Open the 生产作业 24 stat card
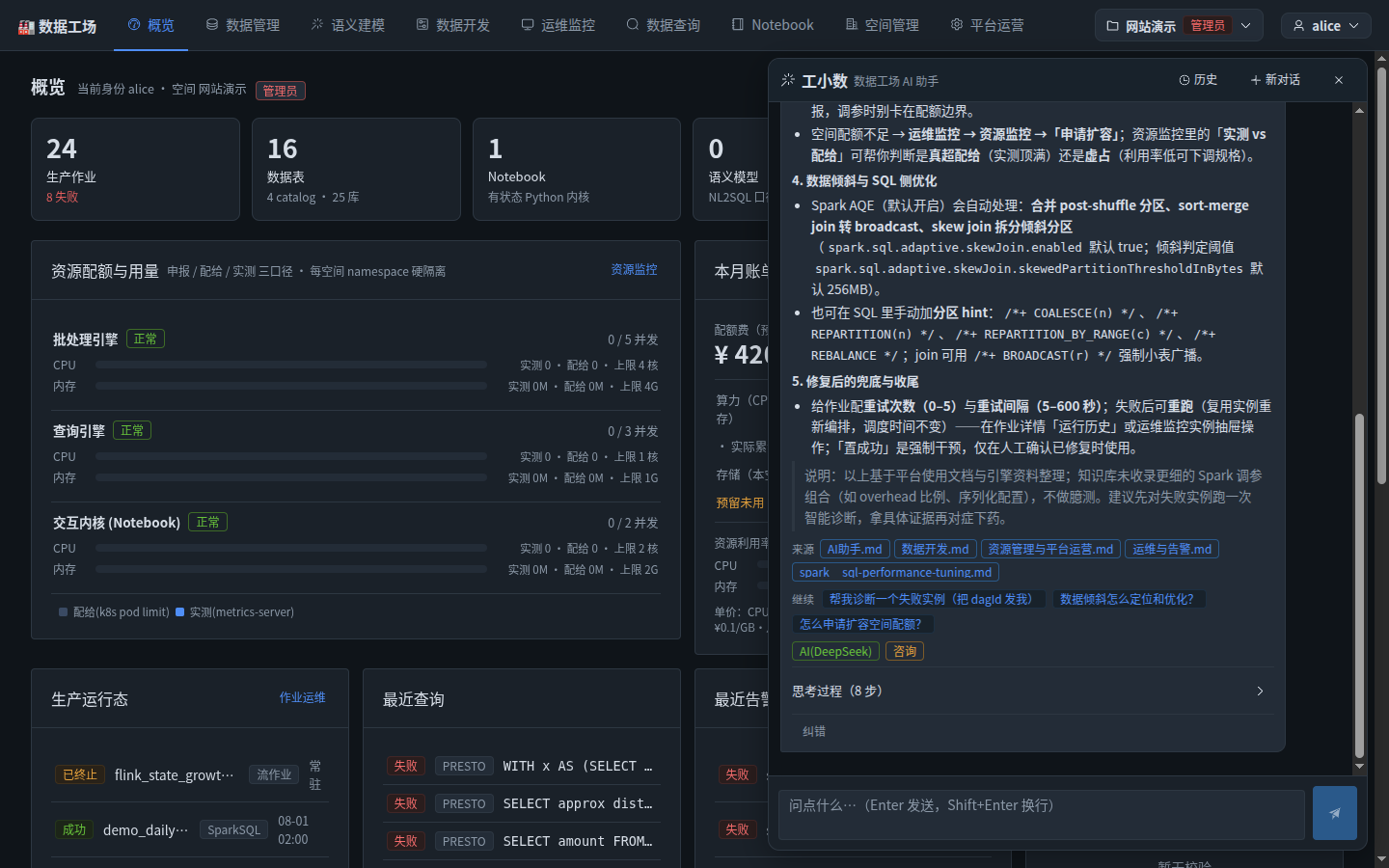Viewport: 1389px width, 868px height. click(x=135, y=170)
